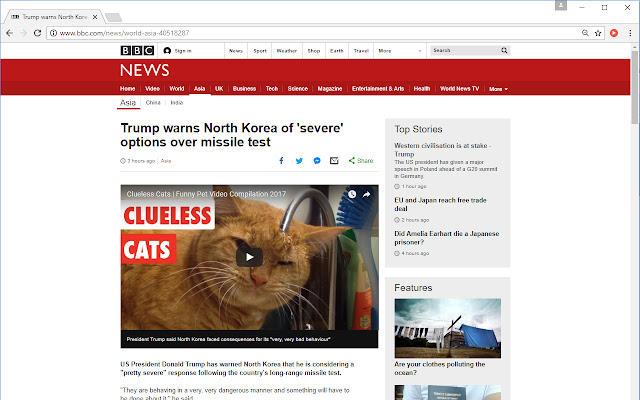Click the BBC logo
Screen dimensions: 640x400
click(x=137, y=51)
